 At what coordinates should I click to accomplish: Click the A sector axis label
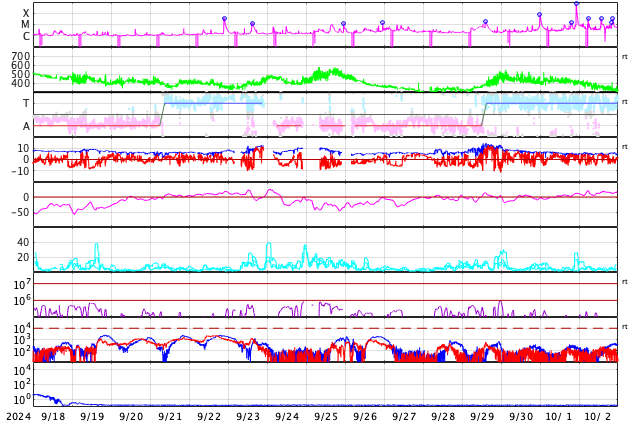coord(26,127)
